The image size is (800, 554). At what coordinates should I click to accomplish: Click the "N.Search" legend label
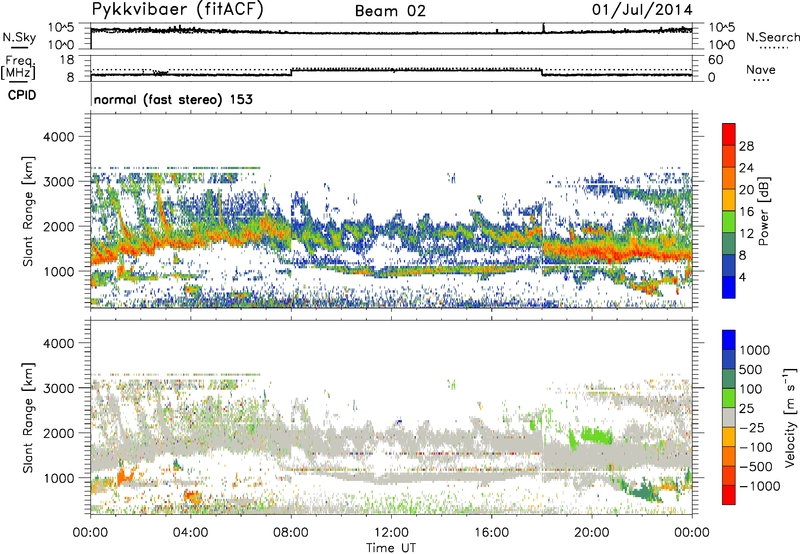772,37
